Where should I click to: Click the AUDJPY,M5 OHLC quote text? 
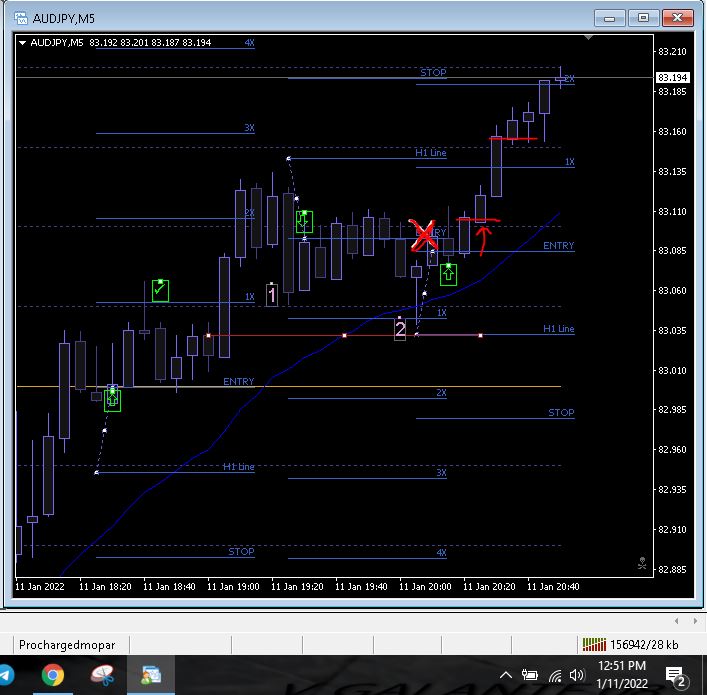pos(120,43)
